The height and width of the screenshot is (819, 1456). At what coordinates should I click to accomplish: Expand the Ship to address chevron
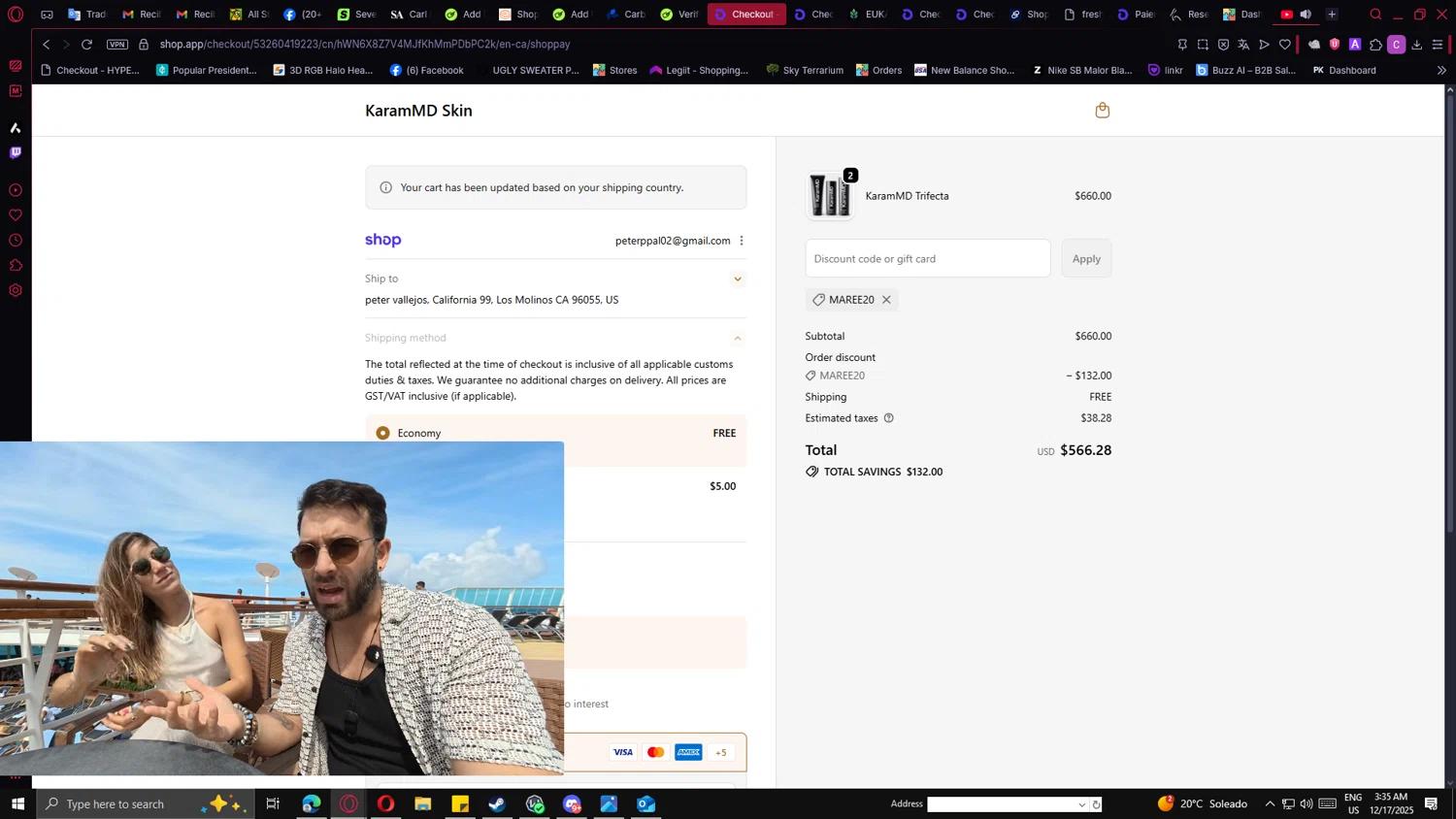click(x=738, y=279)
